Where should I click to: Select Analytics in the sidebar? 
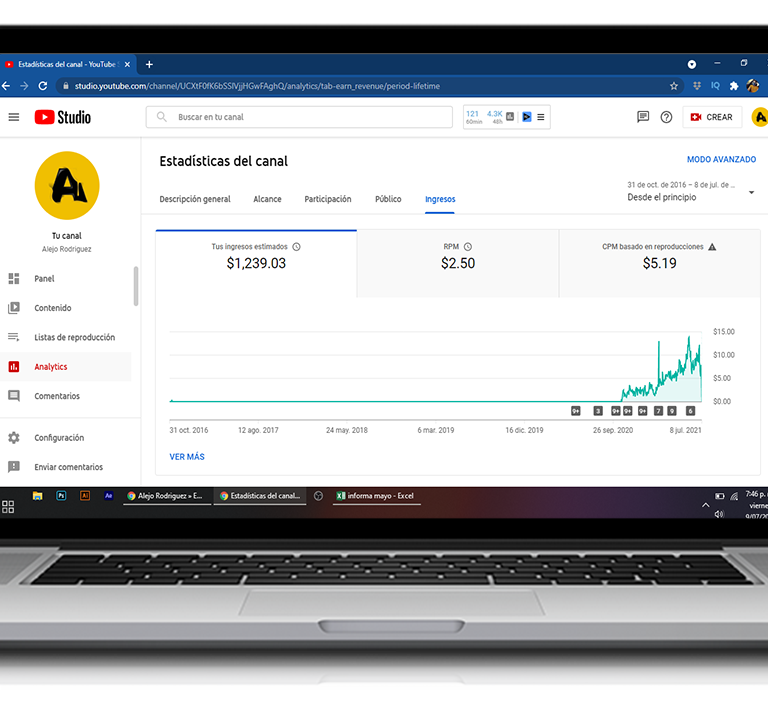coord(66,367)
